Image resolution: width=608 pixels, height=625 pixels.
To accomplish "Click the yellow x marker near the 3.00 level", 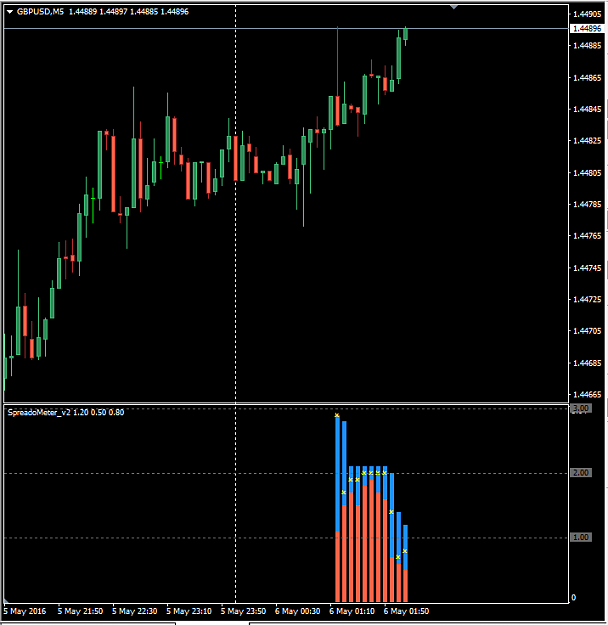I will click(x=337, y=415).
